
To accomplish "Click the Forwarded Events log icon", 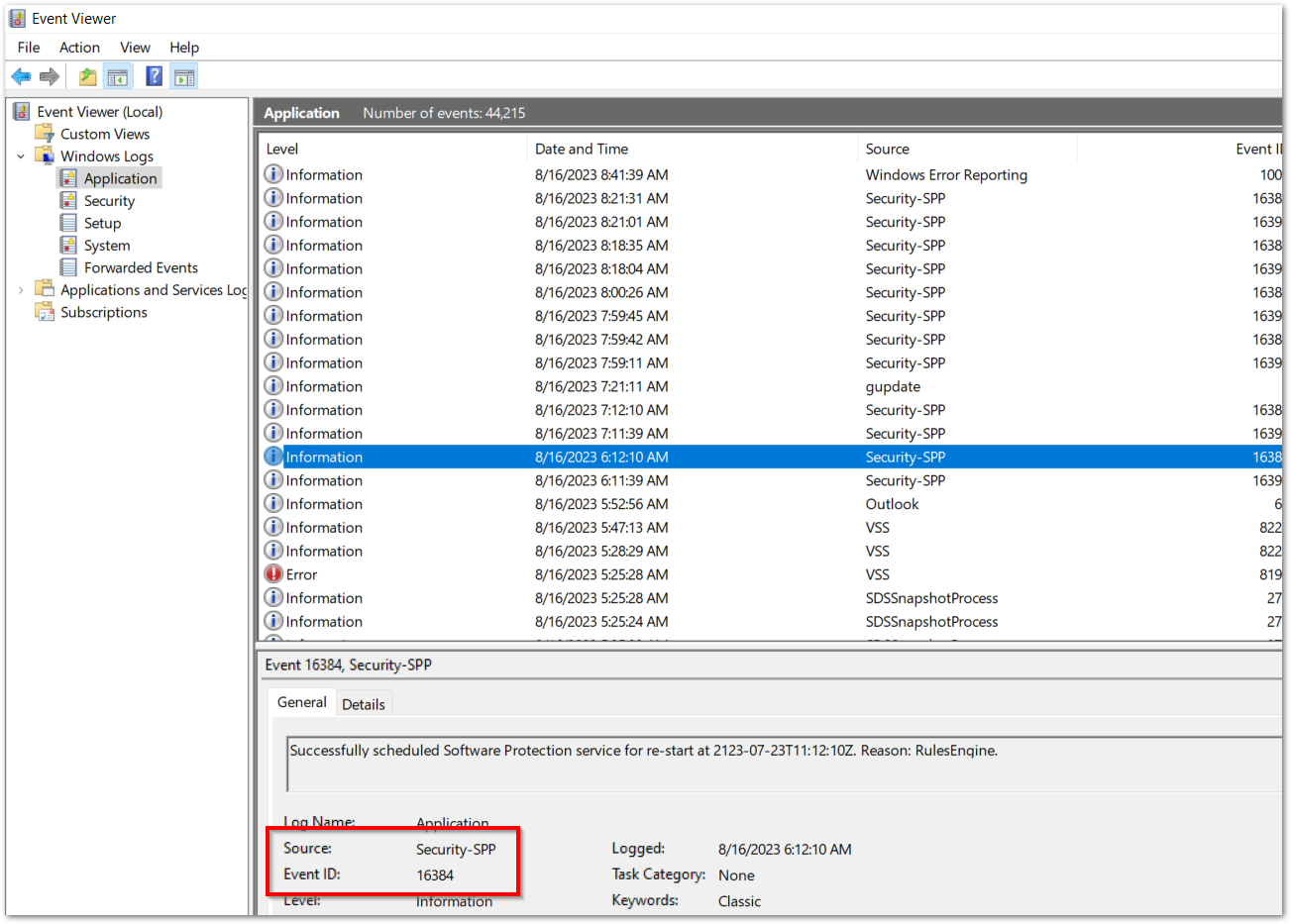I will click(68, 267).
